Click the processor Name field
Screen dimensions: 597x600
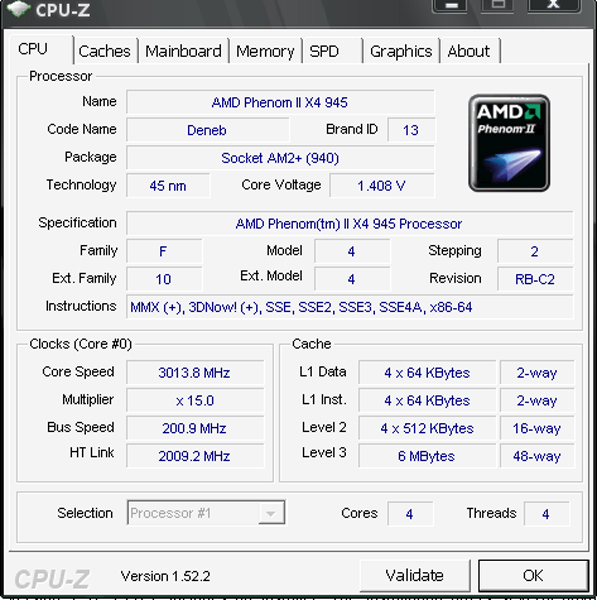[x=280, y=102]
